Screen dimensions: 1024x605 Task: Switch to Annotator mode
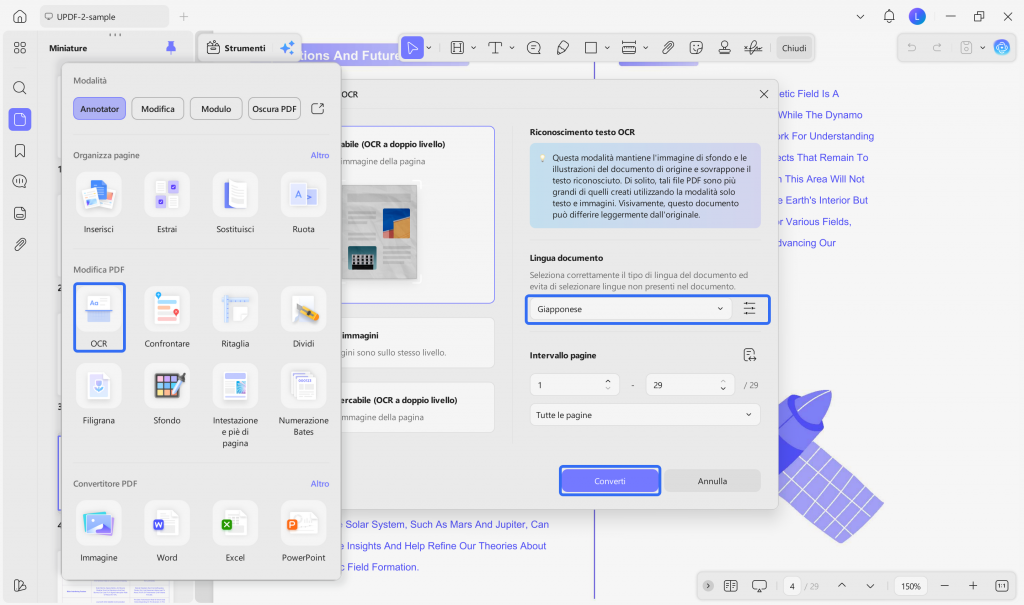point(99,108)
